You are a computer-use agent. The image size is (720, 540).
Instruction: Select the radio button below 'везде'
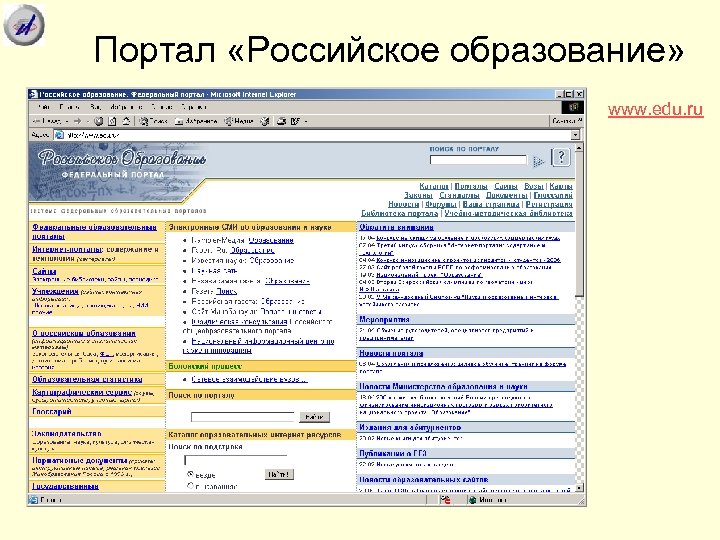click(190, 485)
